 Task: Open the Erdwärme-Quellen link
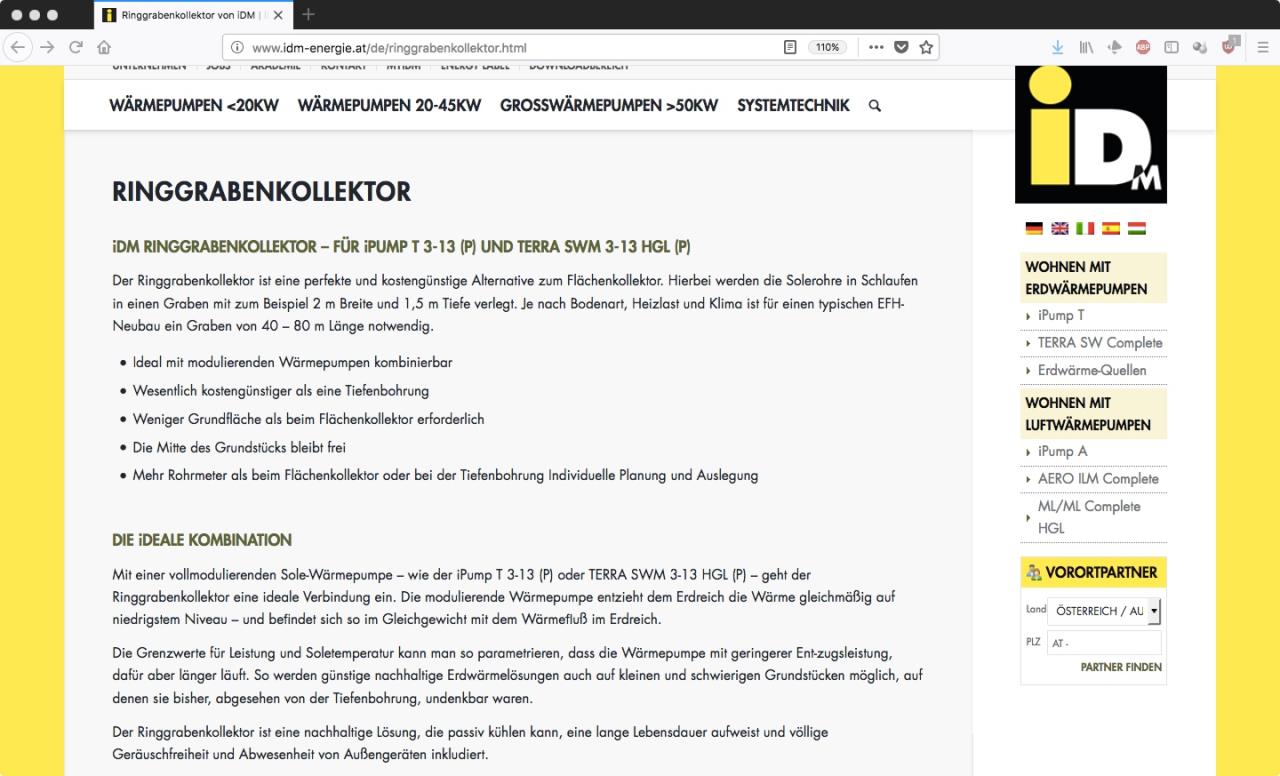point(1092,370)
